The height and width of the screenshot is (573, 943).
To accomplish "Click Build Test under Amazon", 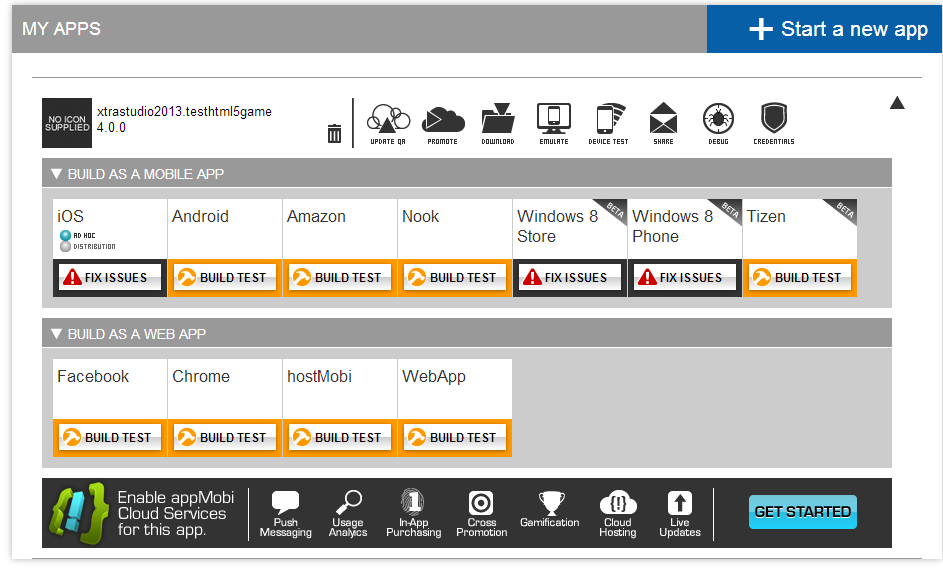I will [x=340, y=277].
